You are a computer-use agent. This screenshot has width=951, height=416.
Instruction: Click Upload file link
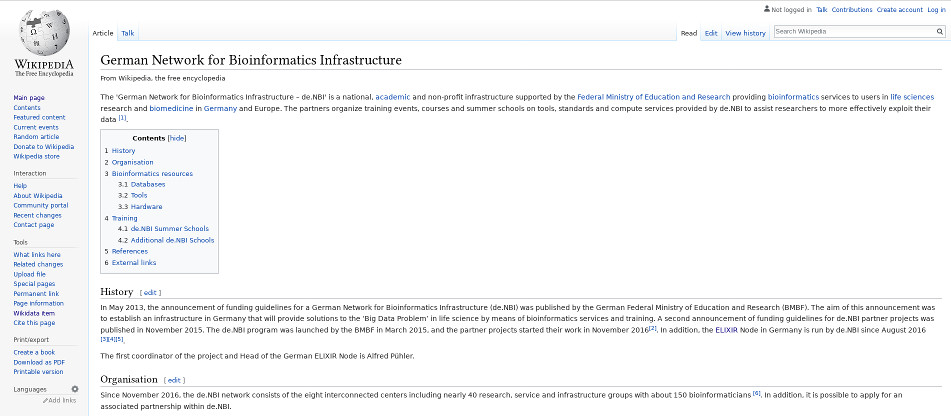(29, 274)
